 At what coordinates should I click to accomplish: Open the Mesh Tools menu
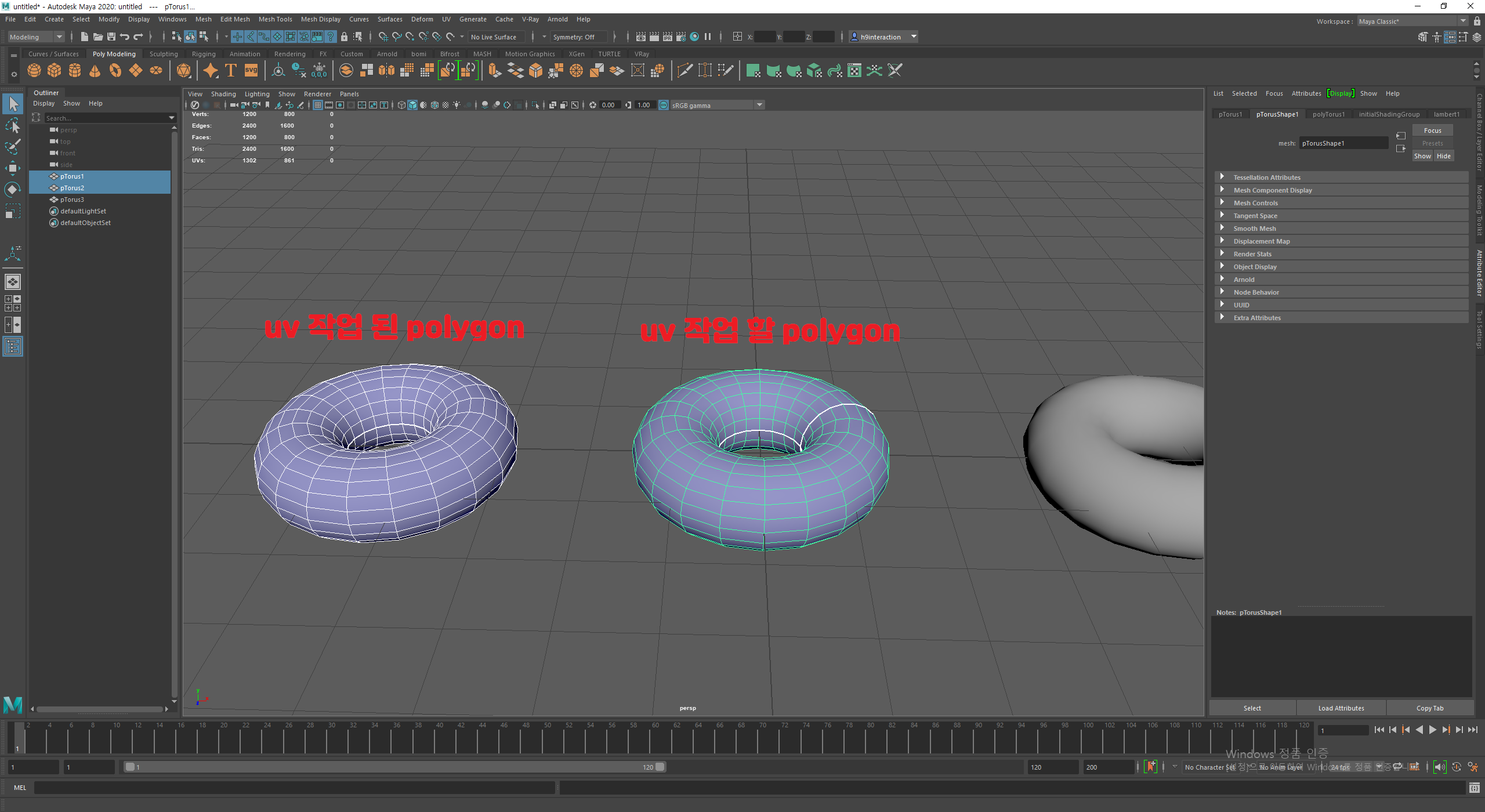275,19
